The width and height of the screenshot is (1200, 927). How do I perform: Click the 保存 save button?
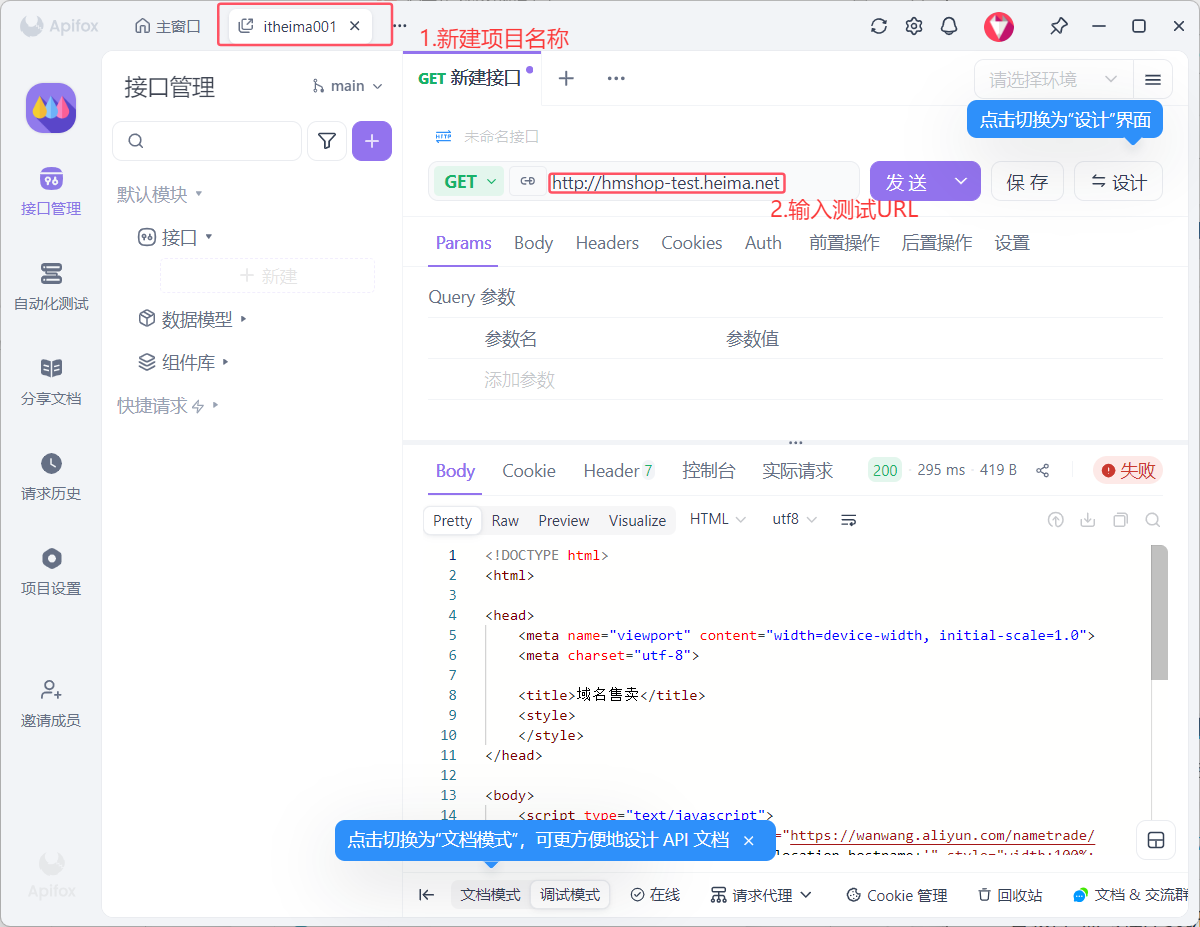[x=1027, y=181]
